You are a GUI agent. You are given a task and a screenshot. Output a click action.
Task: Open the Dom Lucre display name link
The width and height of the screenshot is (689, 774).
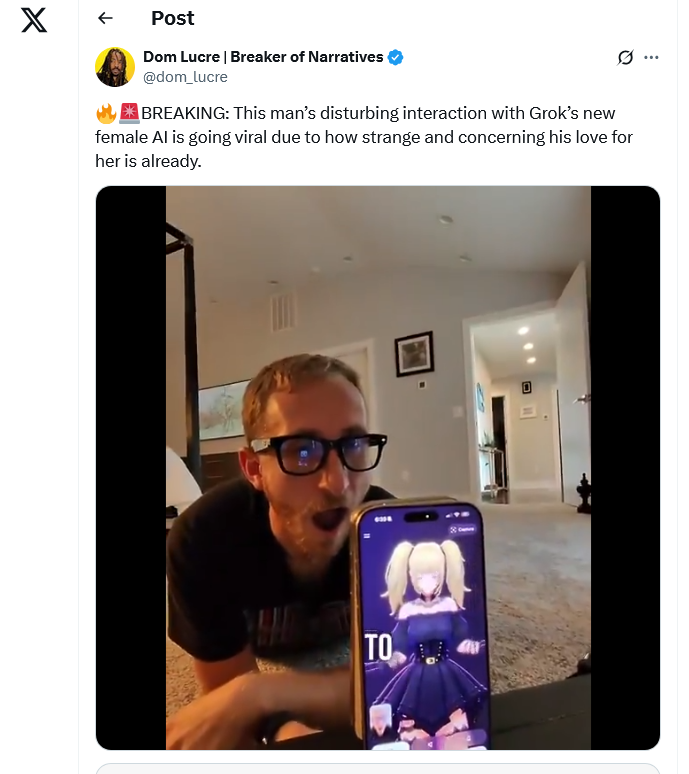coord(263,57)
